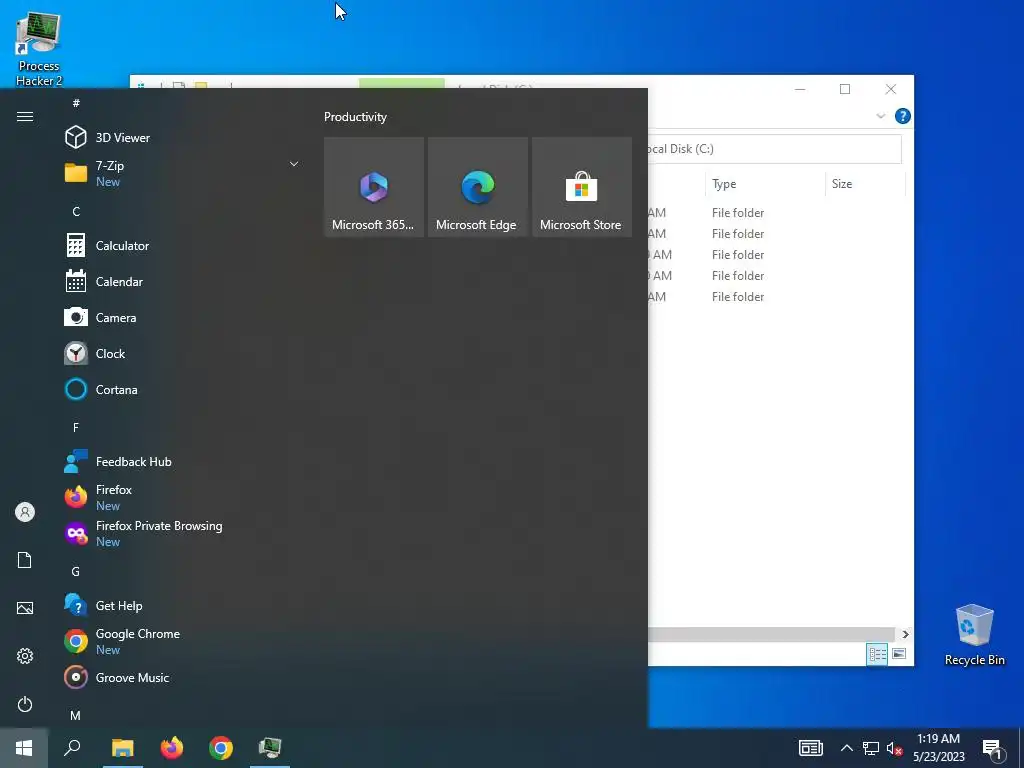Open Explorer Help question mark
Viewport: 1024px width, 768px height.
click(903, 116)
